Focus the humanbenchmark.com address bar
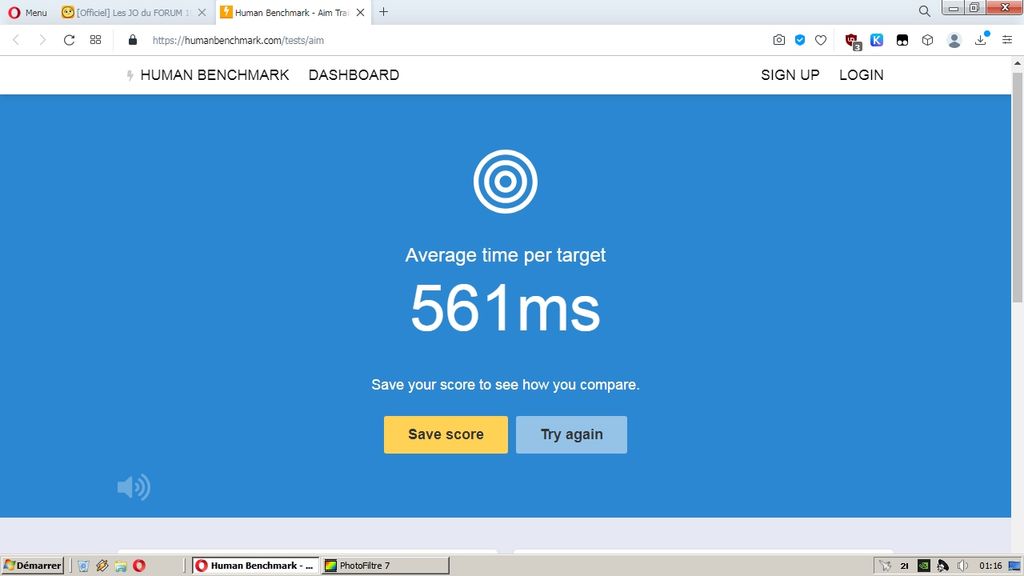Image resolution: width=1024 pixels, height=576 pixels. [x=238, y=40]
